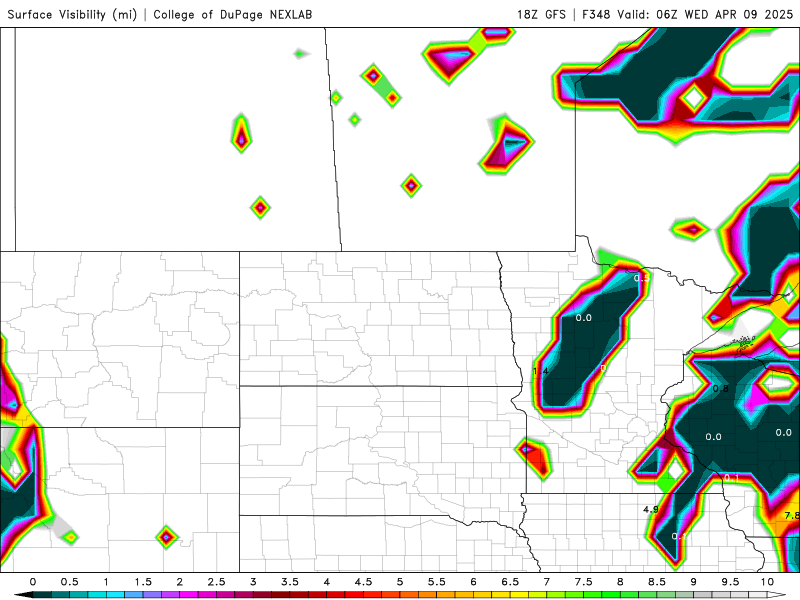The height and width of the screenshot is (600, 800).
Task: Click the '2' label on color scale
Action: click(180, 582)
